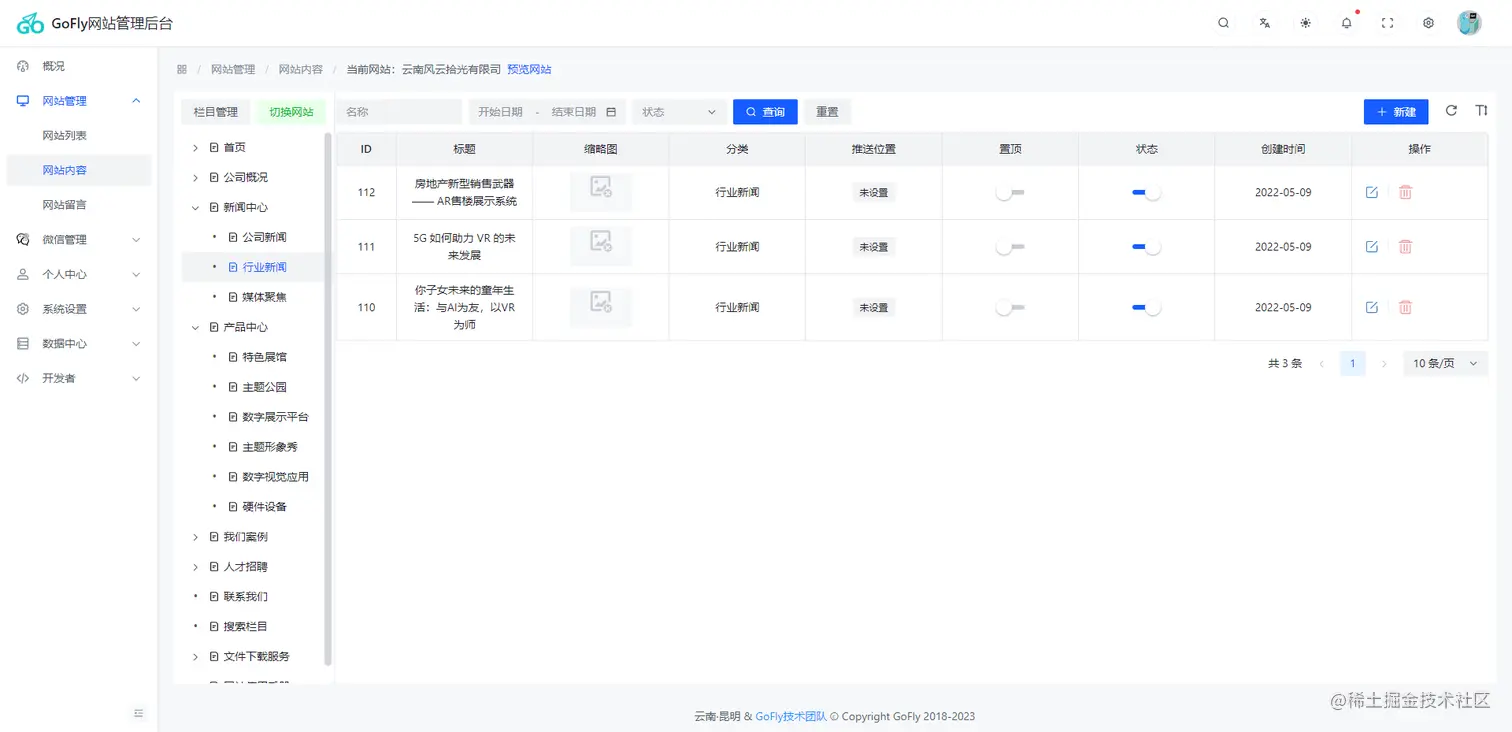Toggle 置顶 switch for article 111

click(x=1010, y=247)
